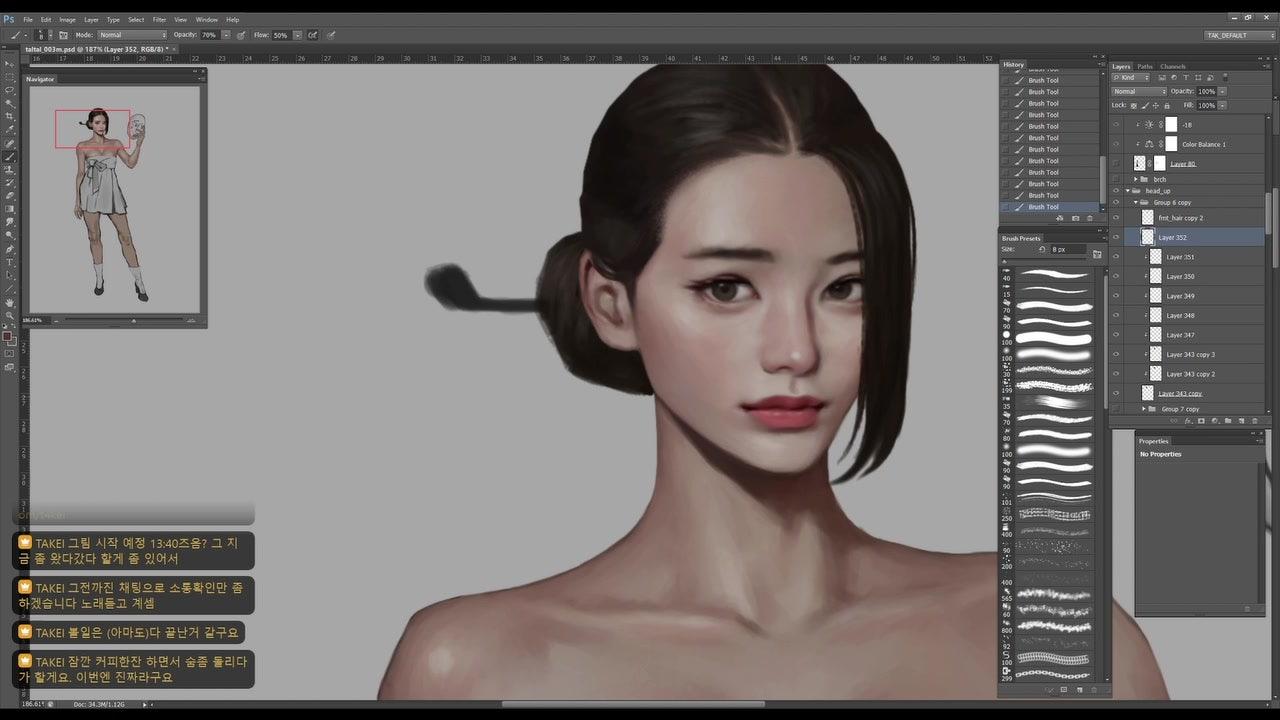Select the Crop tool

10,117
